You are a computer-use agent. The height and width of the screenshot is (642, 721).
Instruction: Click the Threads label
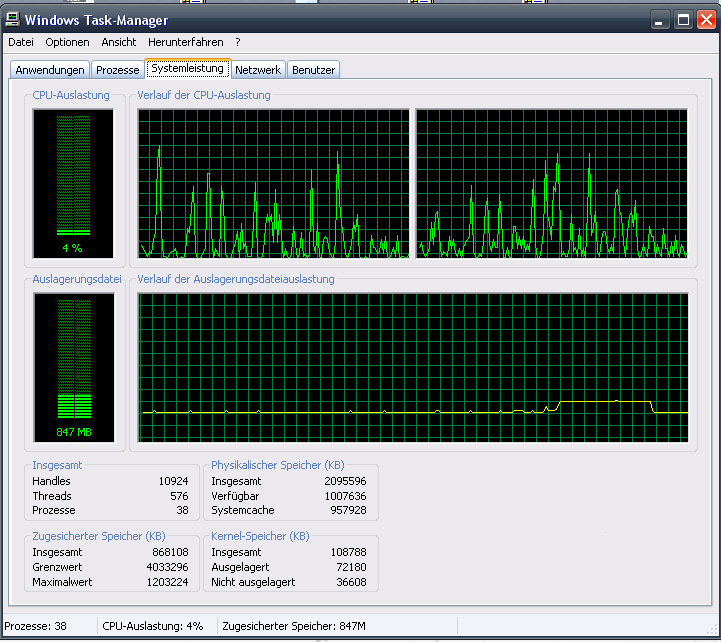(x=52, y=496)
